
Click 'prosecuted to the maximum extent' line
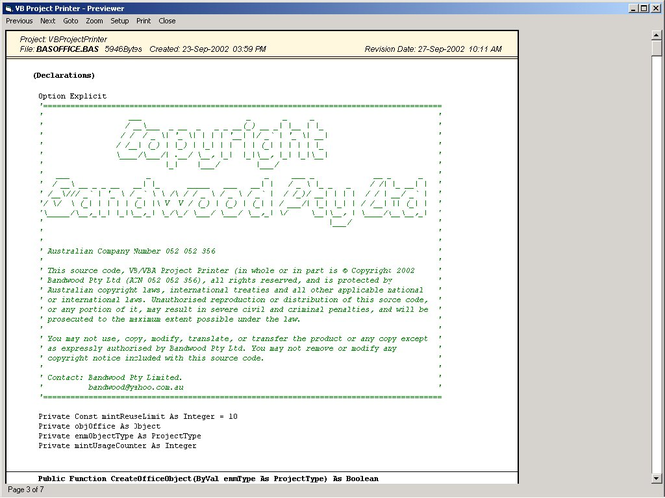pos(173,319)
